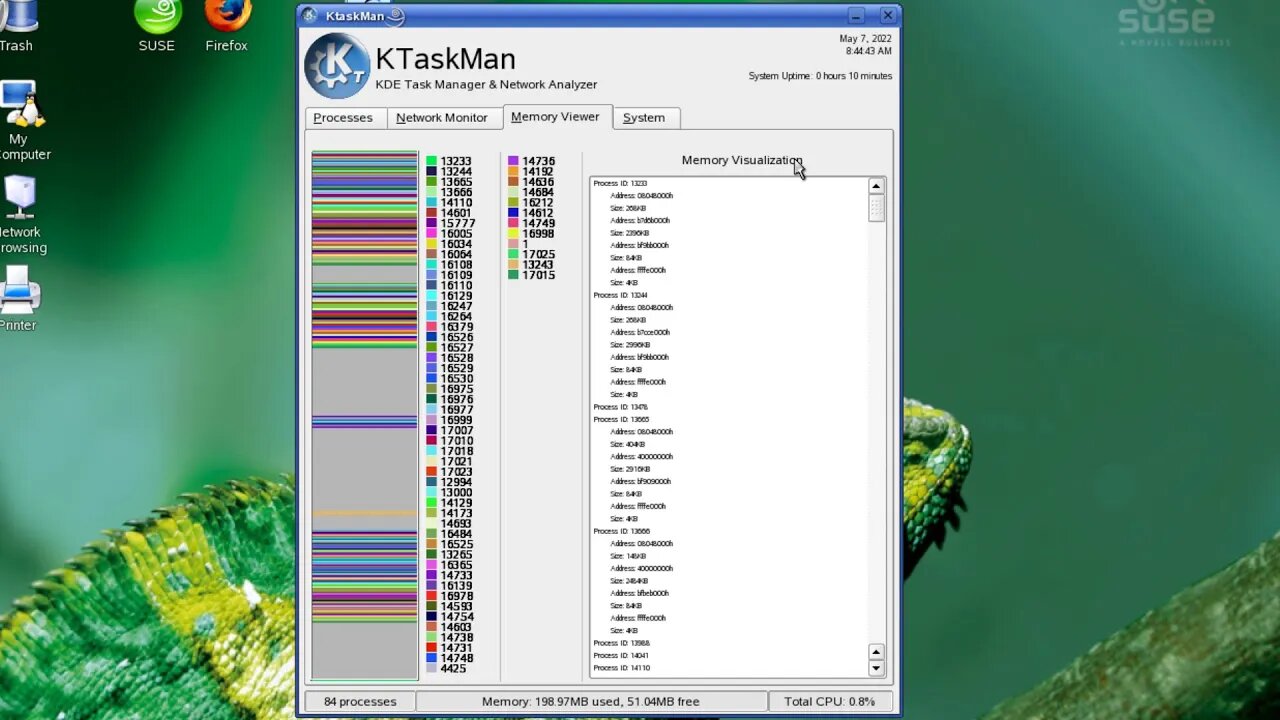Screen dimensions: 1280x720
Task: Click the 'Total CPU: 0.8%' status entry
Action: [x=830, y=702]
